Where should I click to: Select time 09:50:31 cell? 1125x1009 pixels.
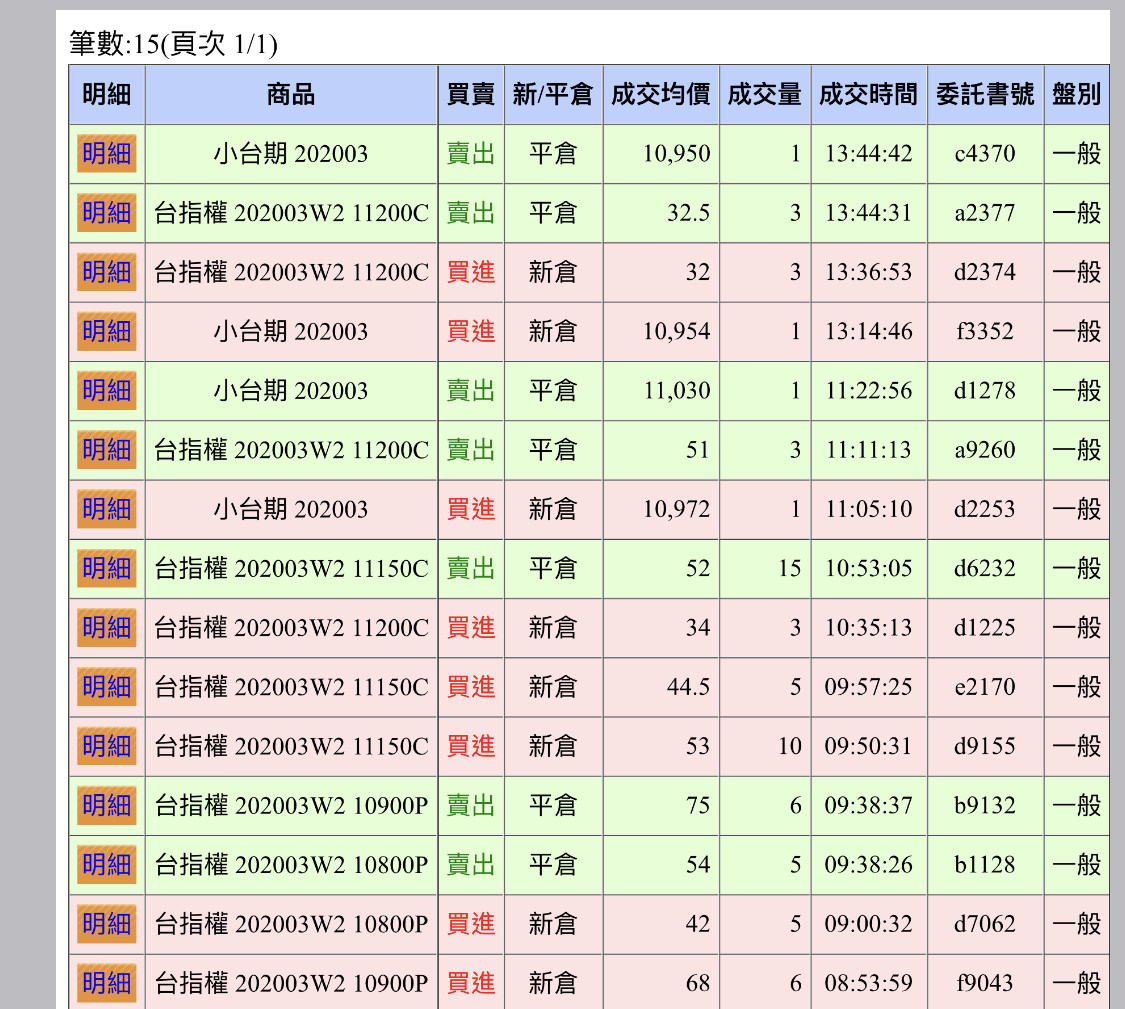pyautogui.click(x=869, y=746)
